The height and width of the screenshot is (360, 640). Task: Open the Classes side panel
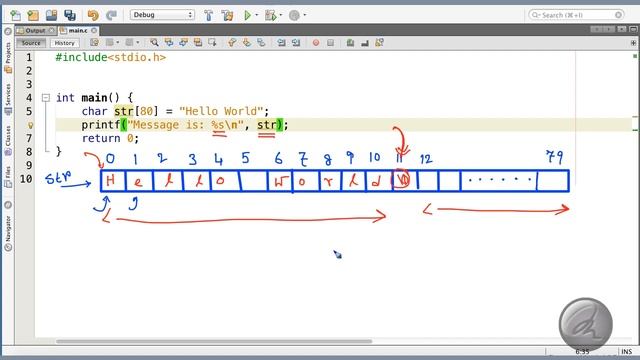(8, 140)
